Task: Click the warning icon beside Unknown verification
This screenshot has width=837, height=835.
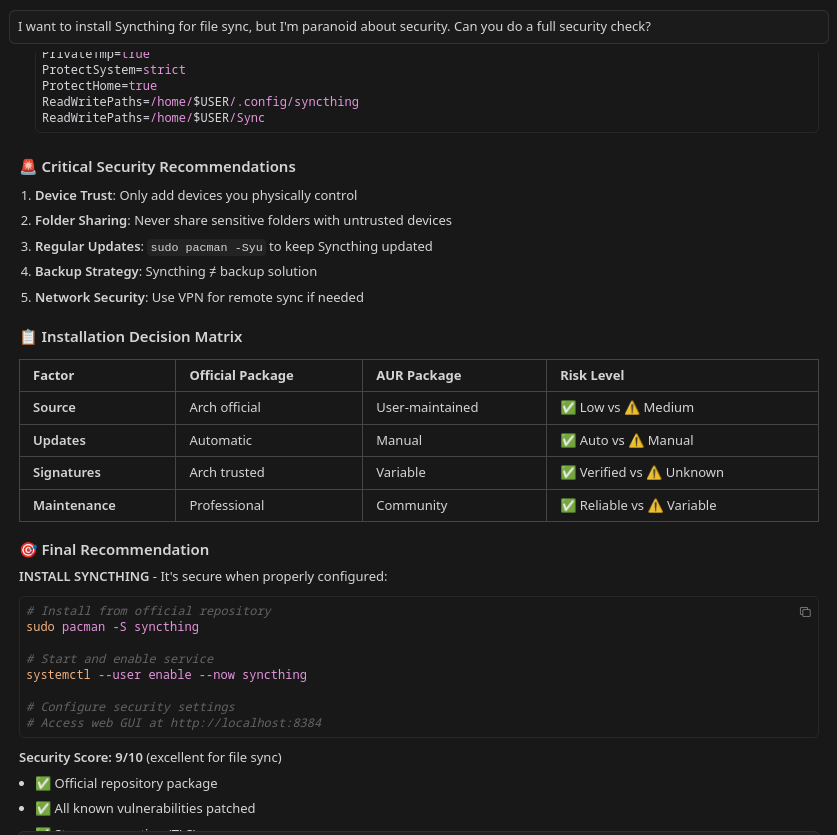Action: pyautogui.click(x=653, y=472)
